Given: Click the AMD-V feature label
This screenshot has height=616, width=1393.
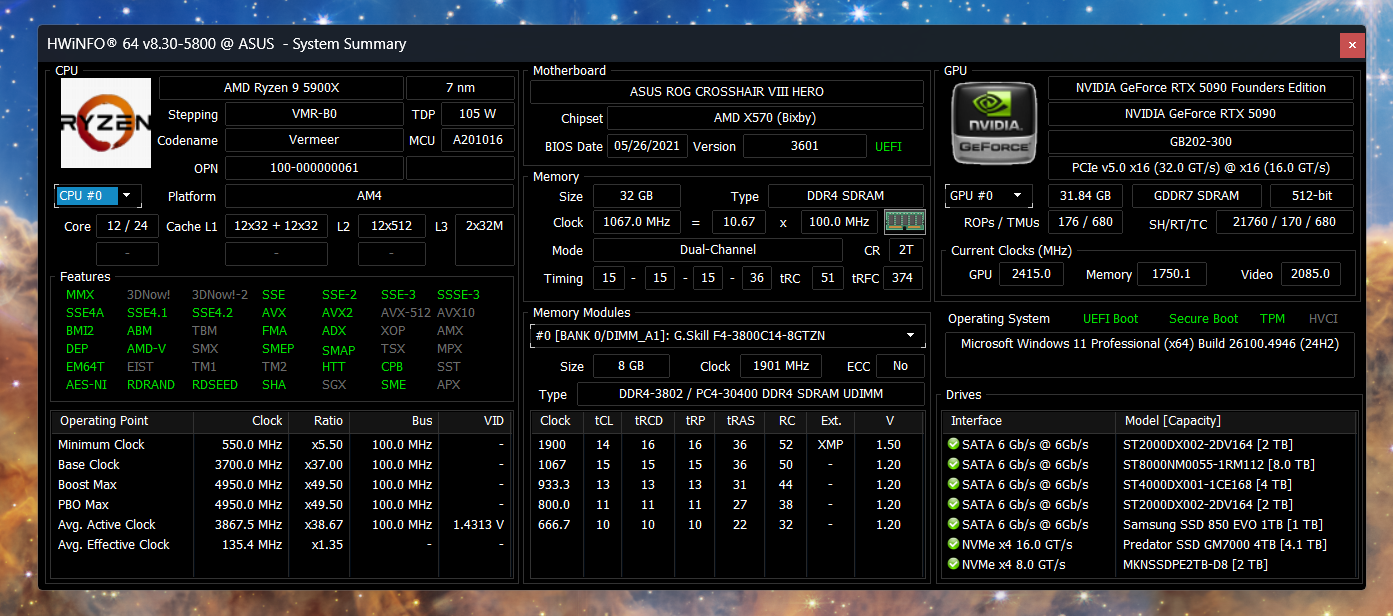Looking at the screenshot, I should [146, 349].
